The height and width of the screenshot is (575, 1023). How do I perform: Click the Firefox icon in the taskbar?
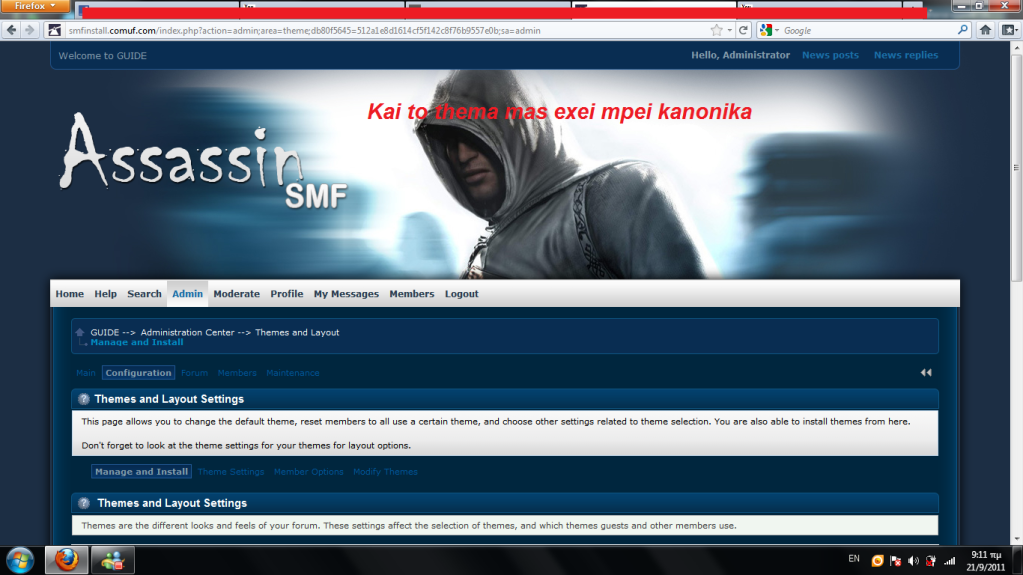[66, 559]
